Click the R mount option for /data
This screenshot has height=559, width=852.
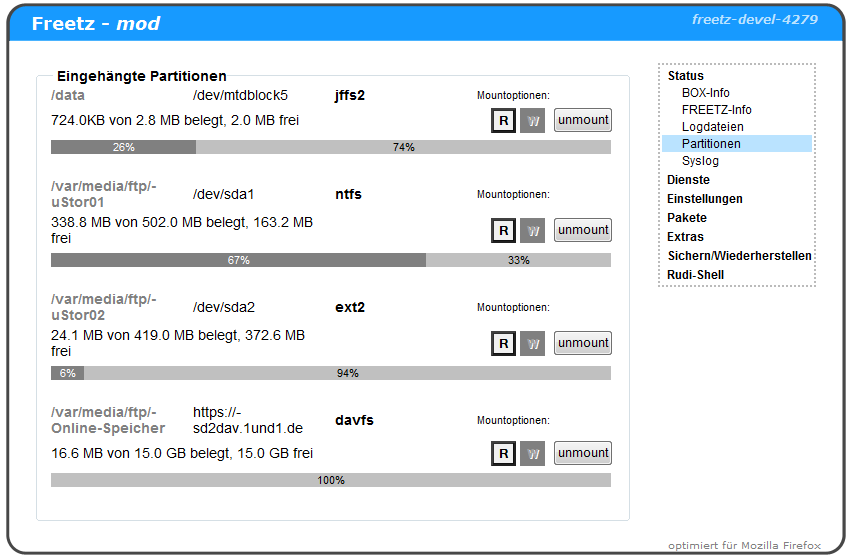pos(504,120)
